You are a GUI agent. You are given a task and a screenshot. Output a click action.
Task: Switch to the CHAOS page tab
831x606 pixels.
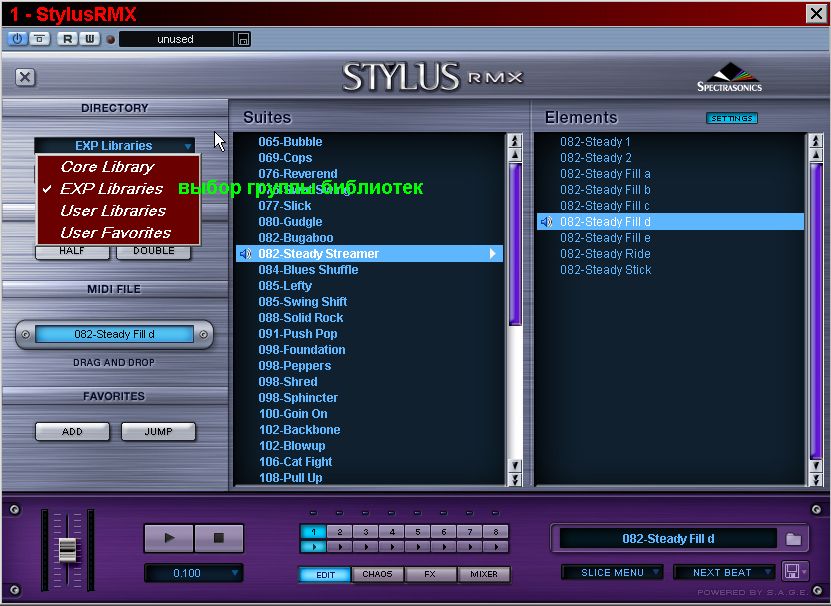coord(377,574)
